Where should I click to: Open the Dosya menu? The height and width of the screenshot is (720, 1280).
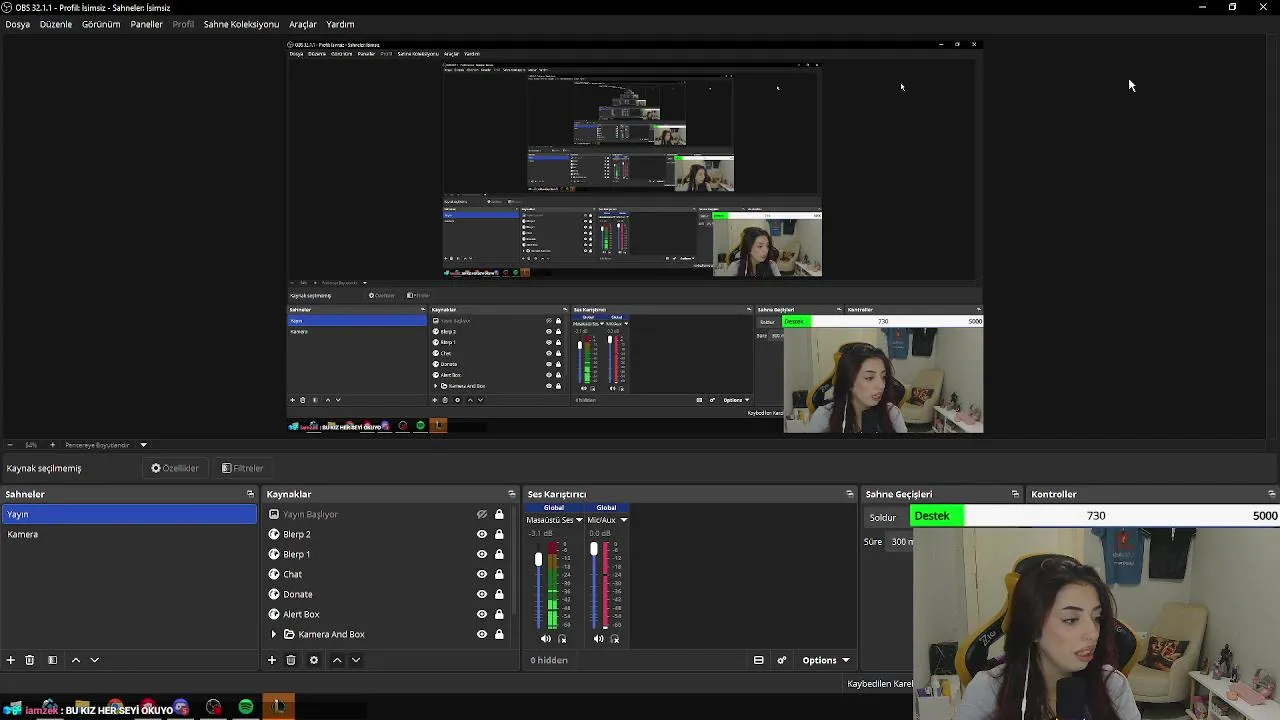point(18,24)
